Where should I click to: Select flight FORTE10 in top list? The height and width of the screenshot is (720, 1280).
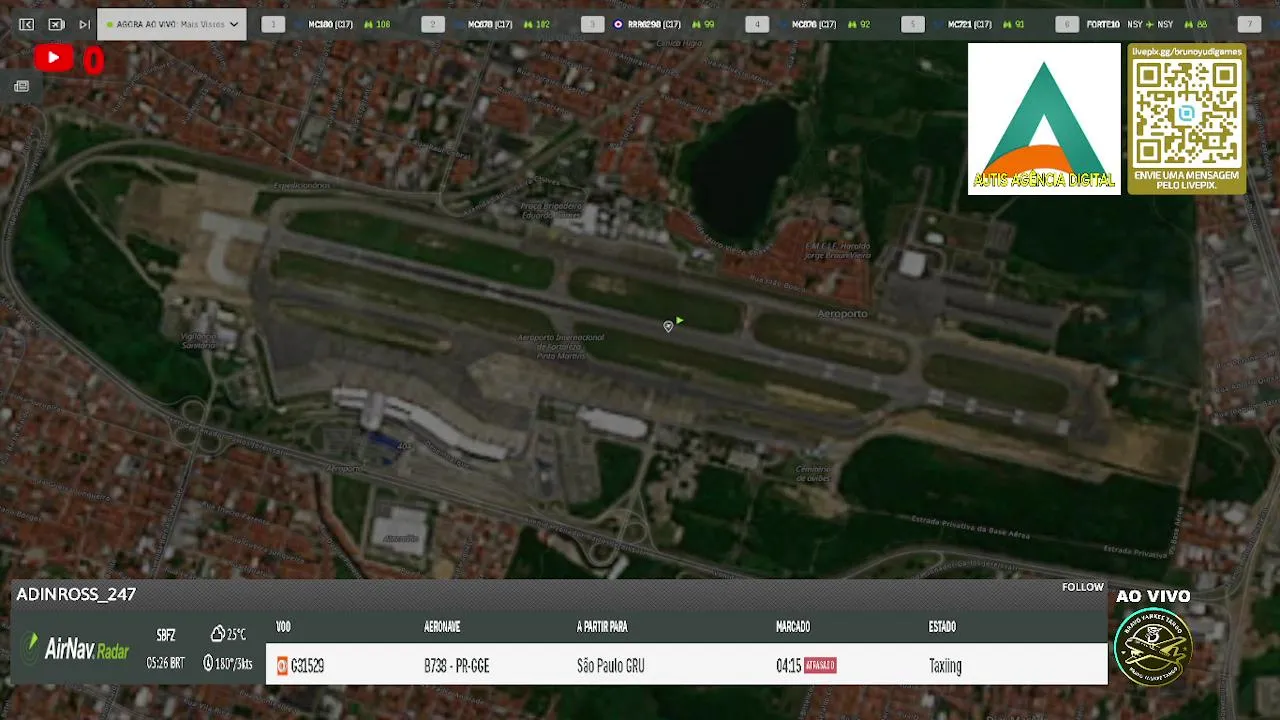1103,24
